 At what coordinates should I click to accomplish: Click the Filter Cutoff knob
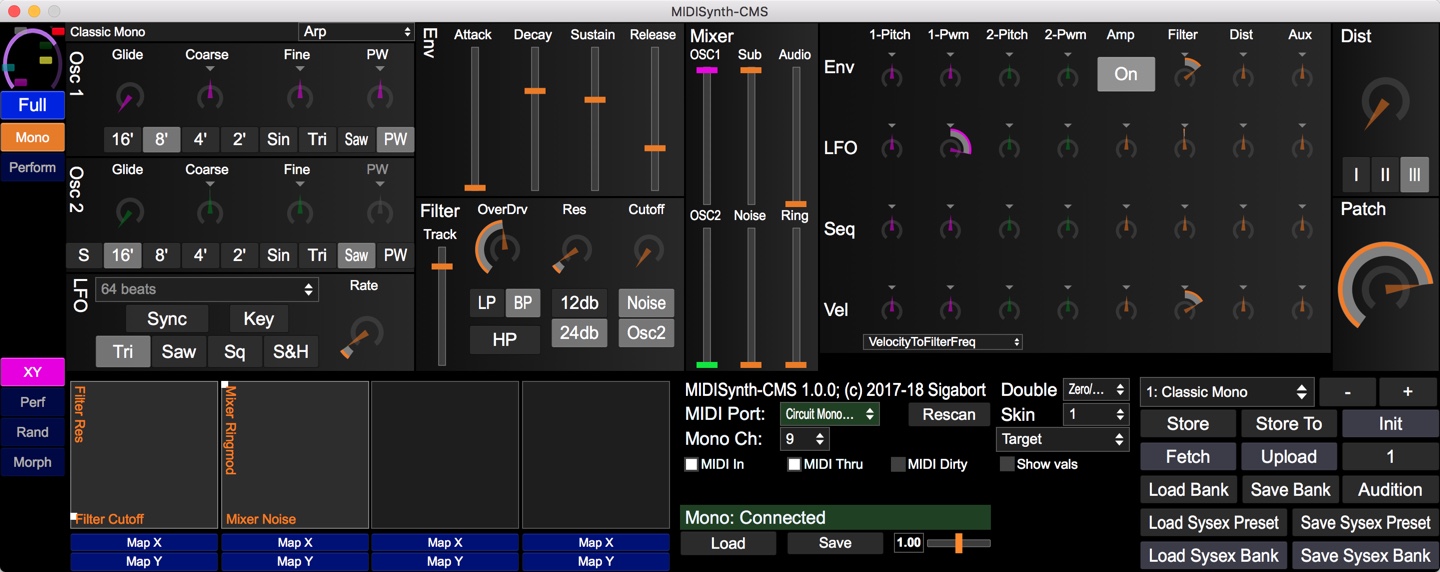coord(647,250)
